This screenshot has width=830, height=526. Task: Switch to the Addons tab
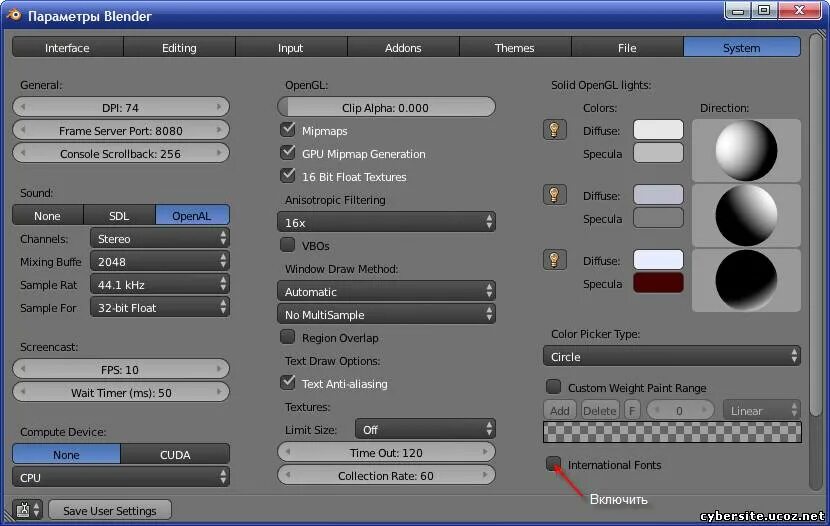tap(403, 47)
